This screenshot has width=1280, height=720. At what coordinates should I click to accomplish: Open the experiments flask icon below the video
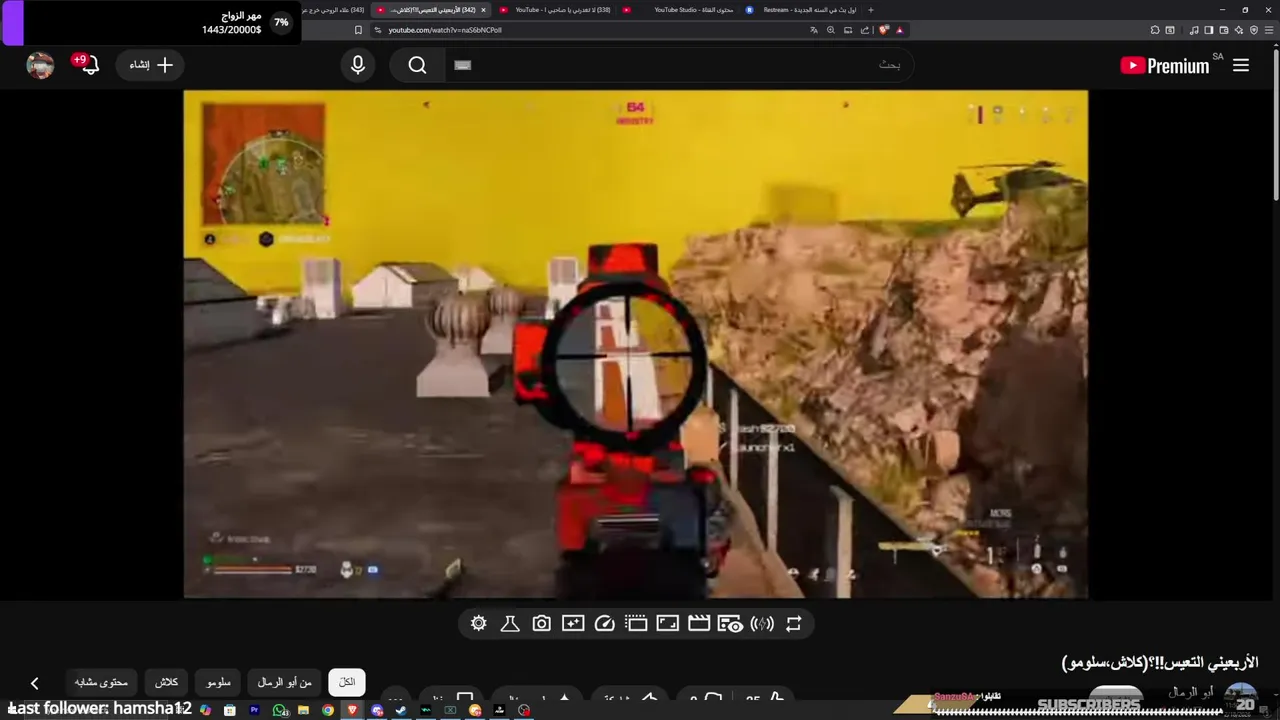click(x=510, y=624)
